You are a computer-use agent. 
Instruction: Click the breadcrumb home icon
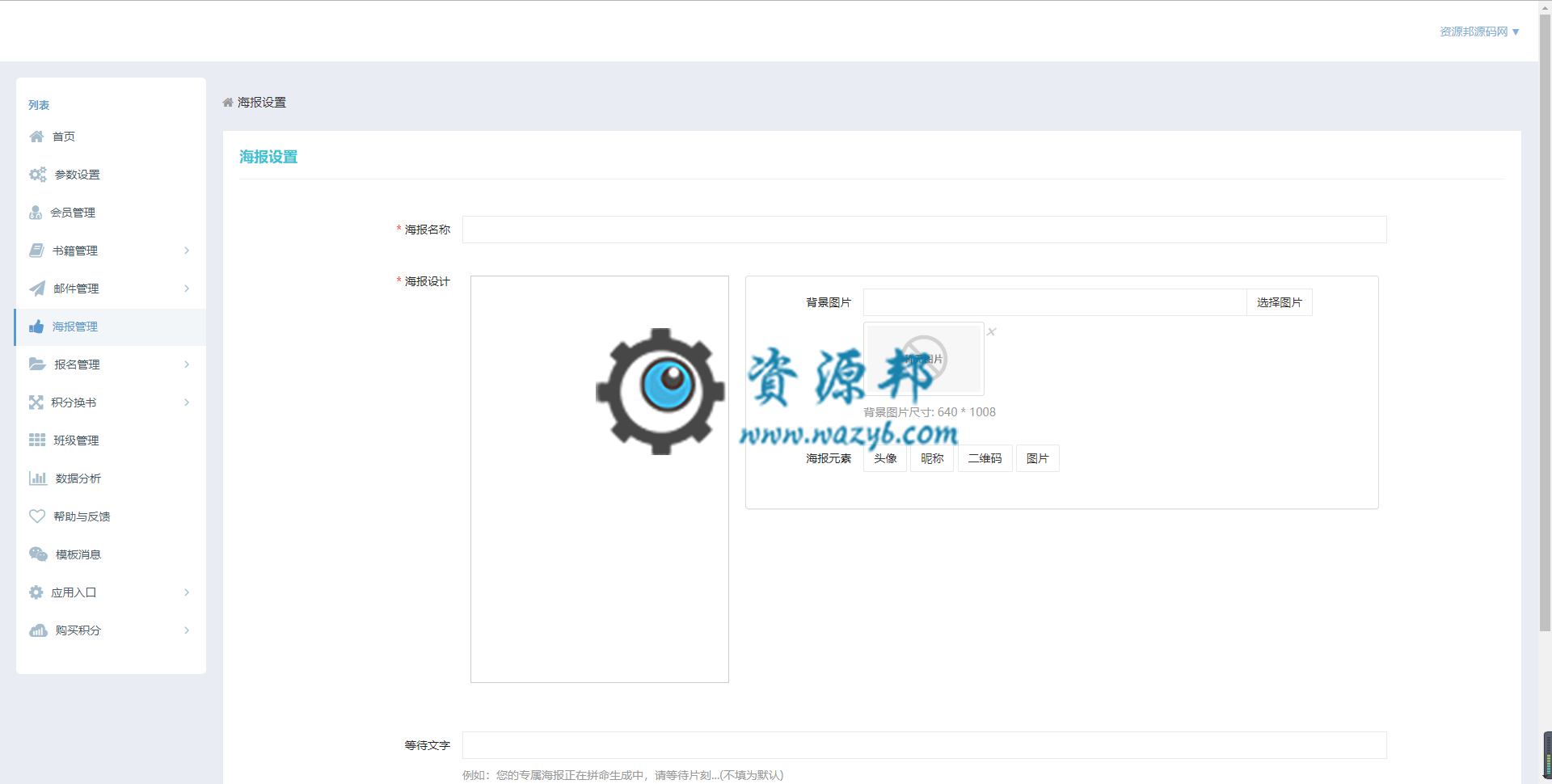tap(227, 102)
